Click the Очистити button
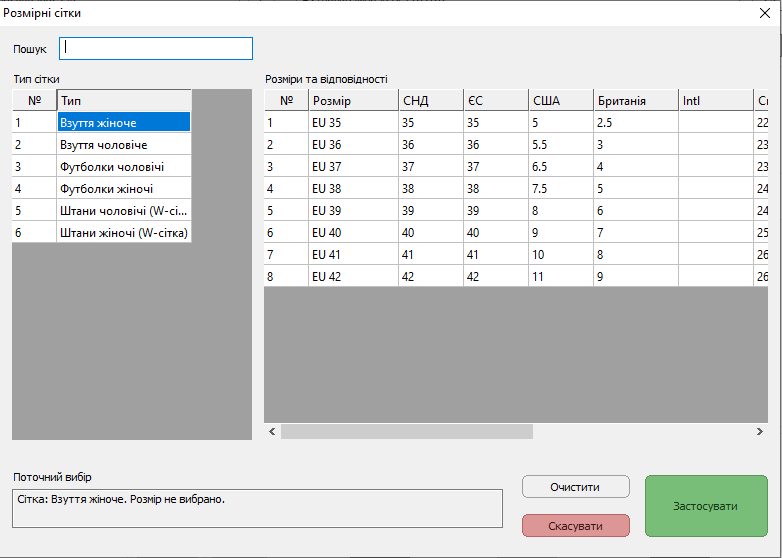782x558 pixels. (x=575, y=487)
